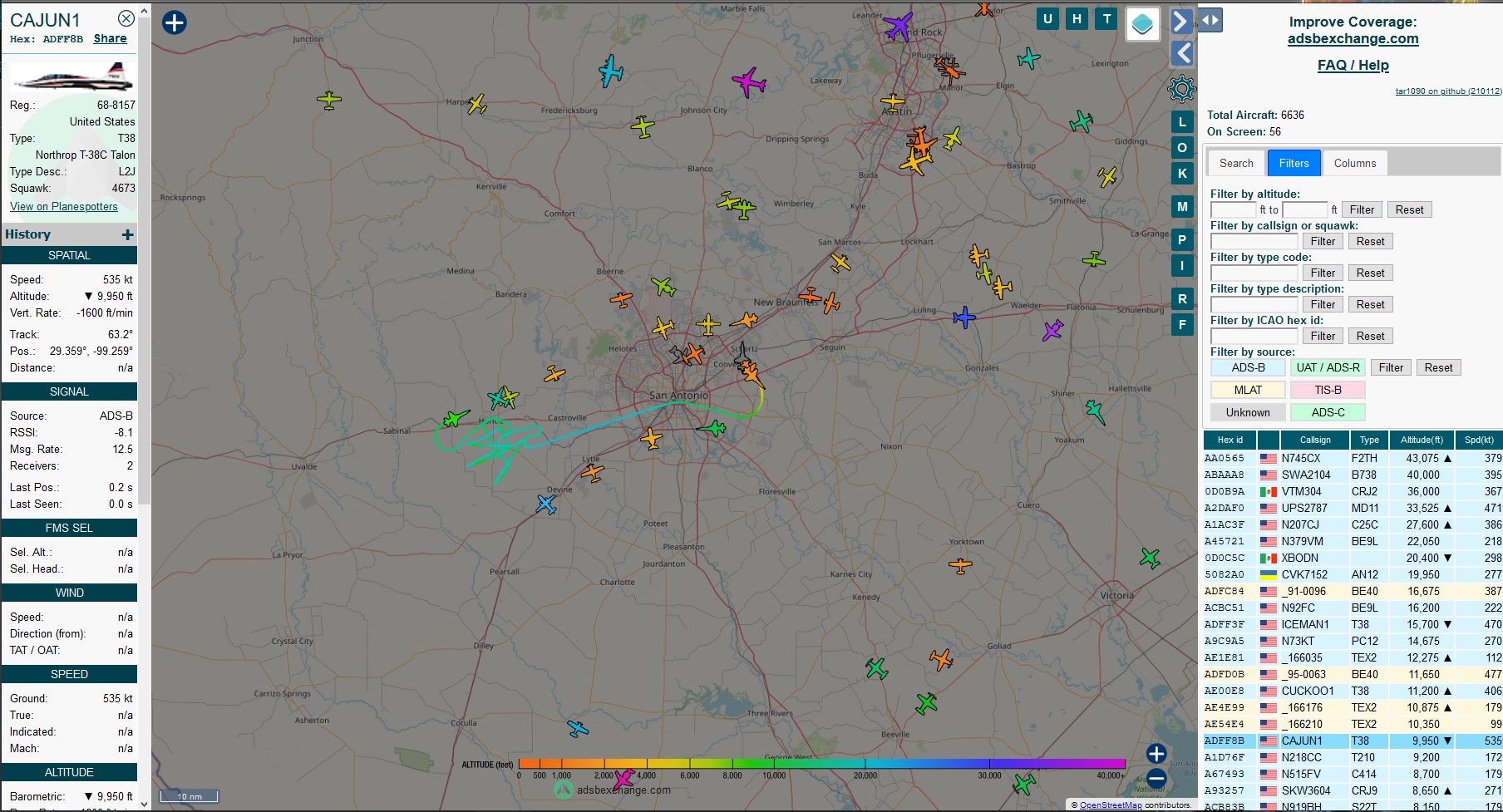Image resolution: width=1503 pixels, height=812 pixels.
Task: Sort table by Altitude(ft) column
Action: (x=1422, y=440)
